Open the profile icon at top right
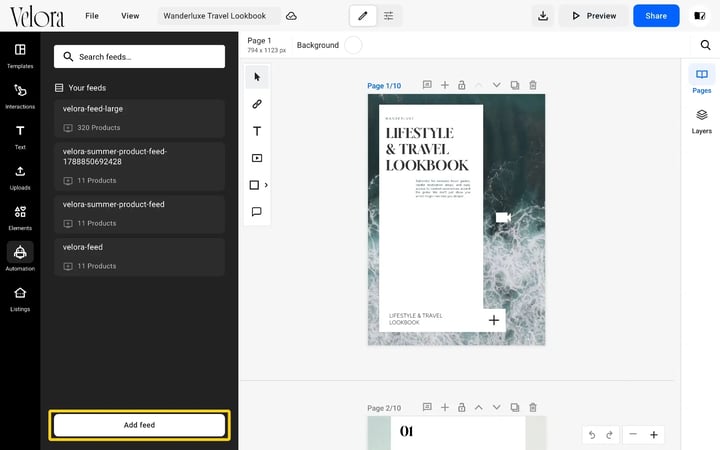This screenshot has width=720, height=450. pos(699,16)
